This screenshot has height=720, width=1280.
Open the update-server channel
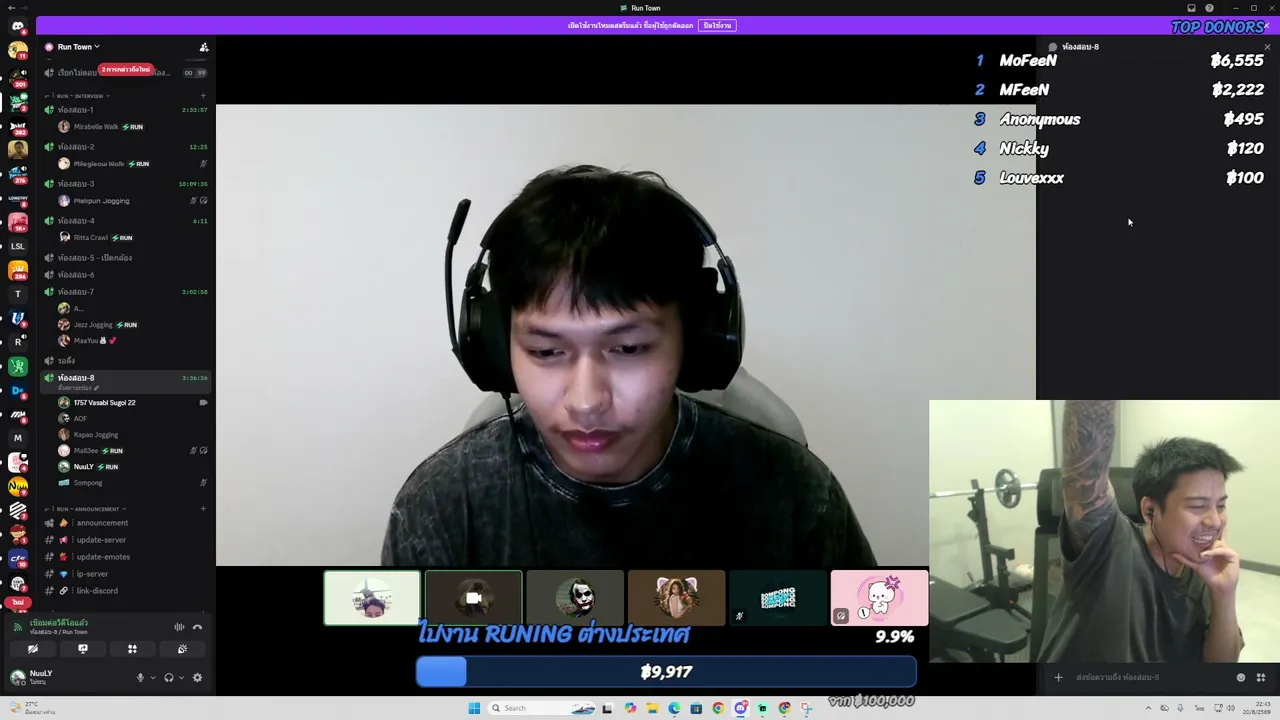pos(126,540)
